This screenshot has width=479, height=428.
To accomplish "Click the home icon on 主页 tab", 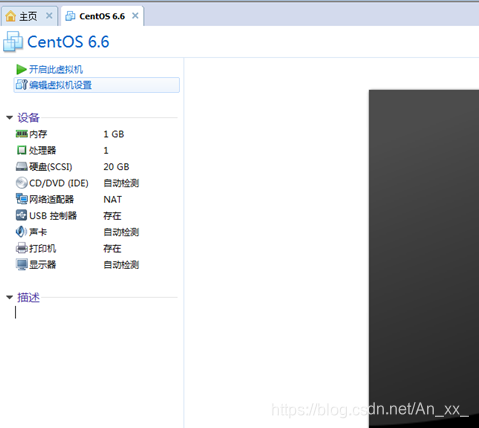I will (x=11, y=16).
